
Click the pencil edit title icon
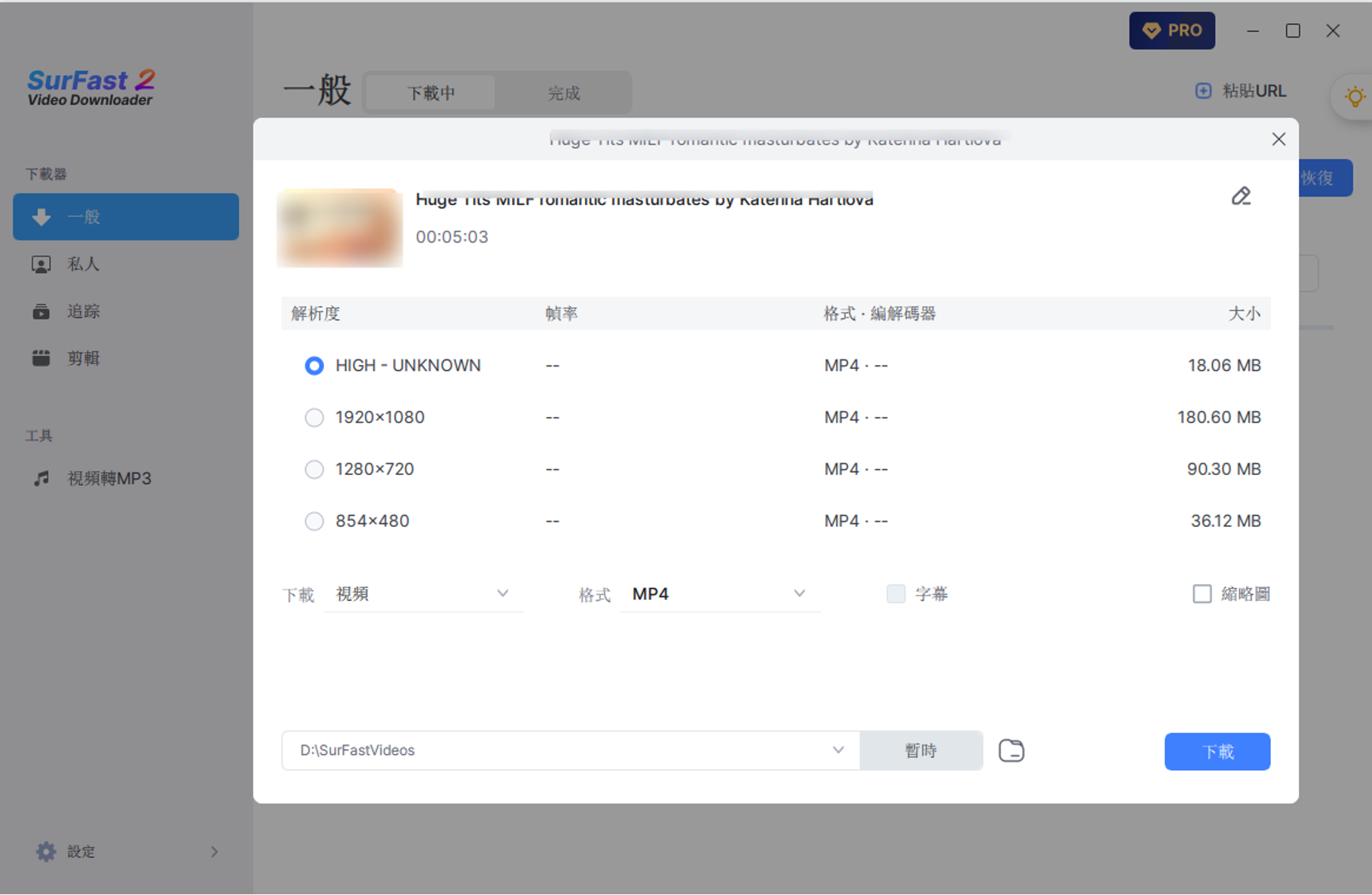1241,197
